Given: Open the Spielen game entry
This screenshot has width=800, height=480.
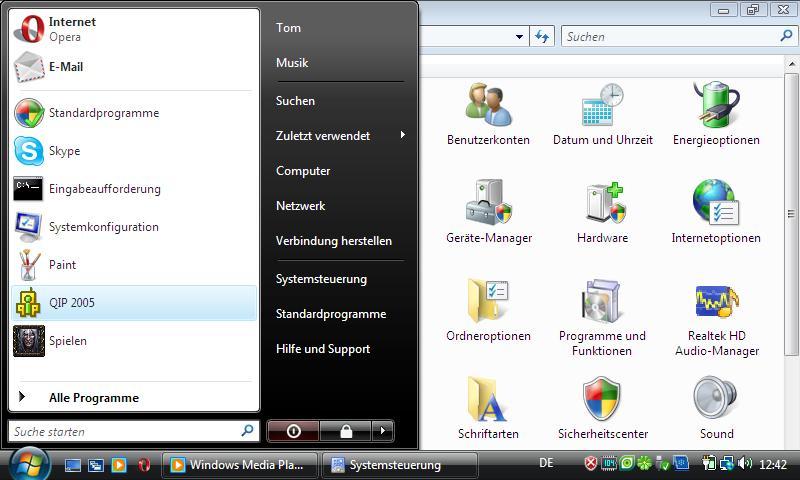Looking at the screenshot, I should click(134, 341).
